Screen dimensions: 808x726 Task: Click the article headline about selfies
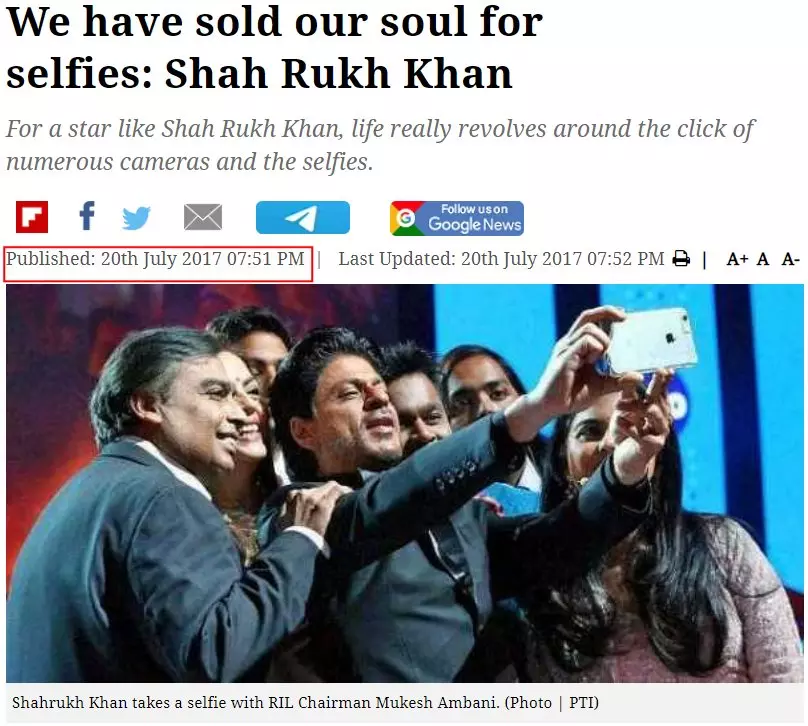tap(274, 48)
